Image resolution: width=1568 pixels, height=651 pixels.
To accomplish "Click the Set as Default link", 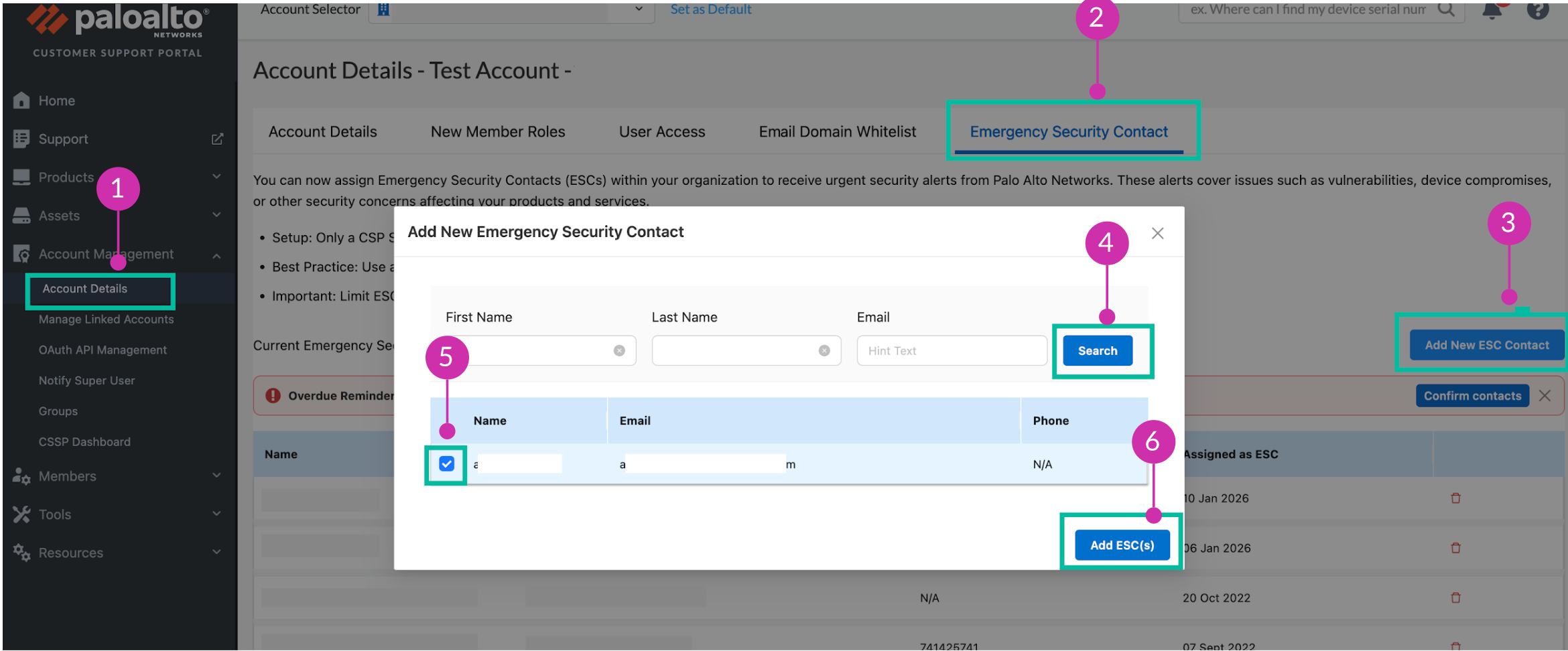I will pos(710,9).
